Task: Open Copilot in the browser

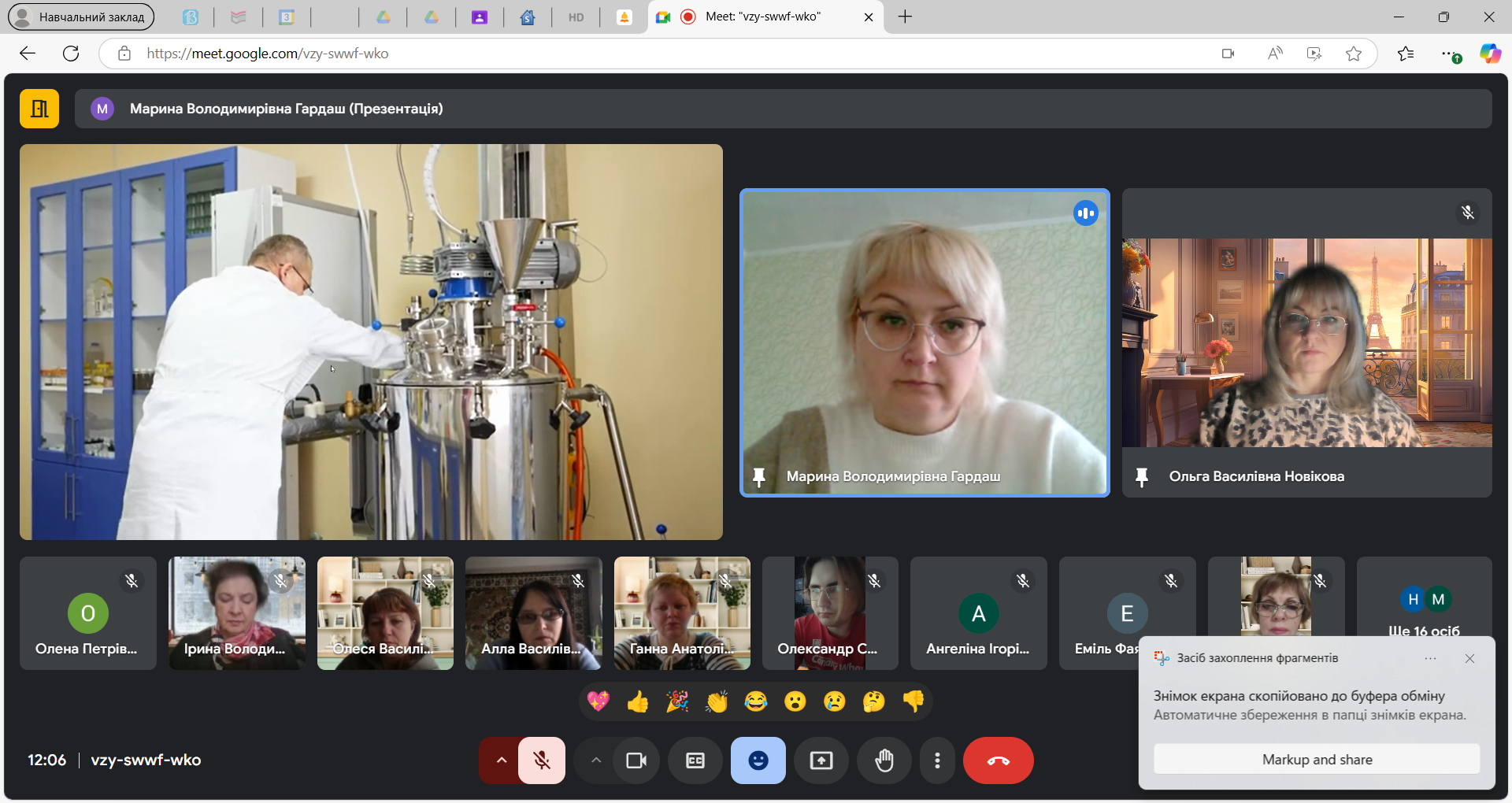Action: coord(1490,54)
